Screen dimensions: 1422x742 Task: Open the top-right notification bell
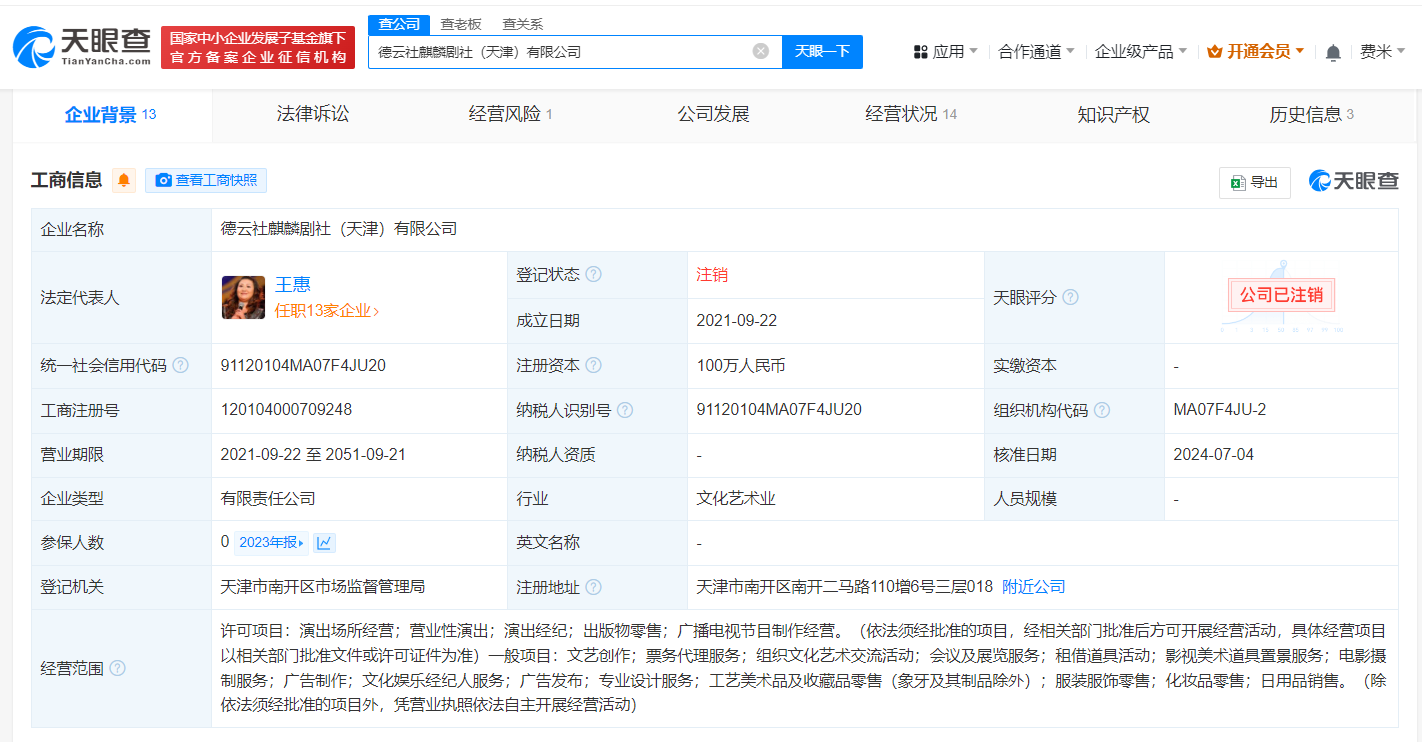pos(1332,51)
